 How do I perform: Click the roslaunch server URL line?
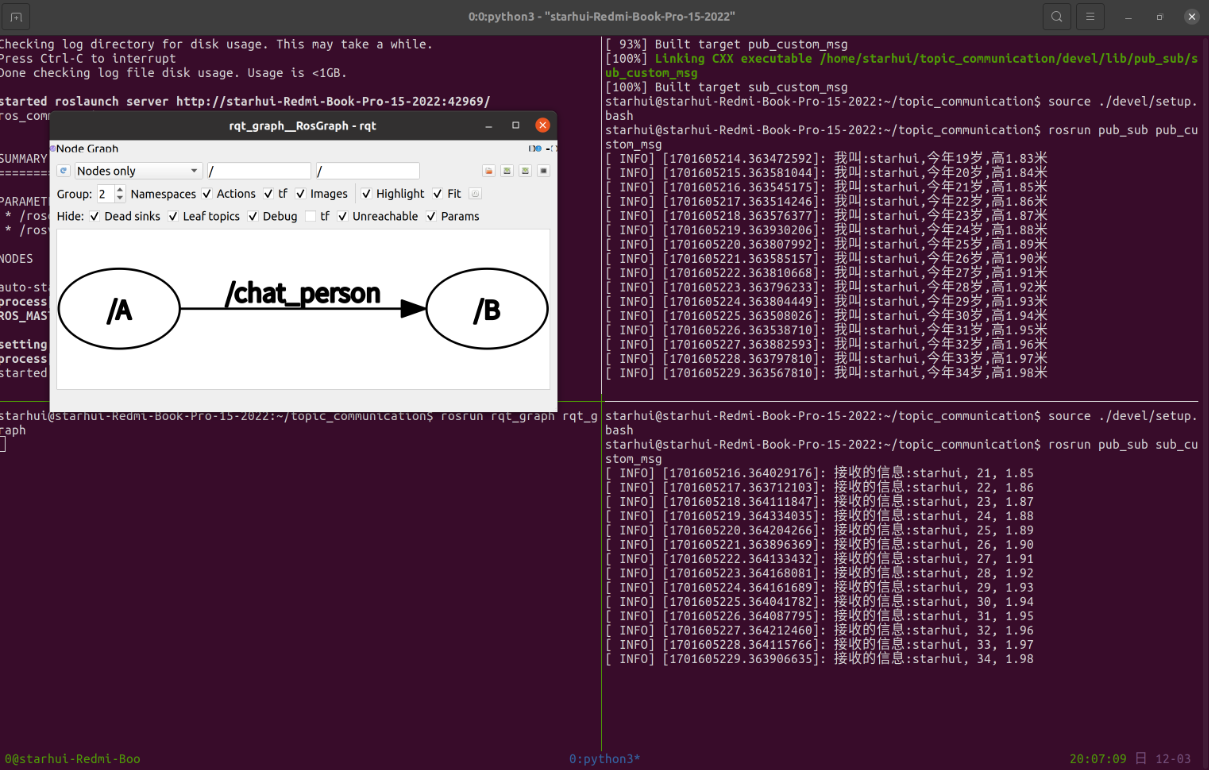[x=245, y=102]
